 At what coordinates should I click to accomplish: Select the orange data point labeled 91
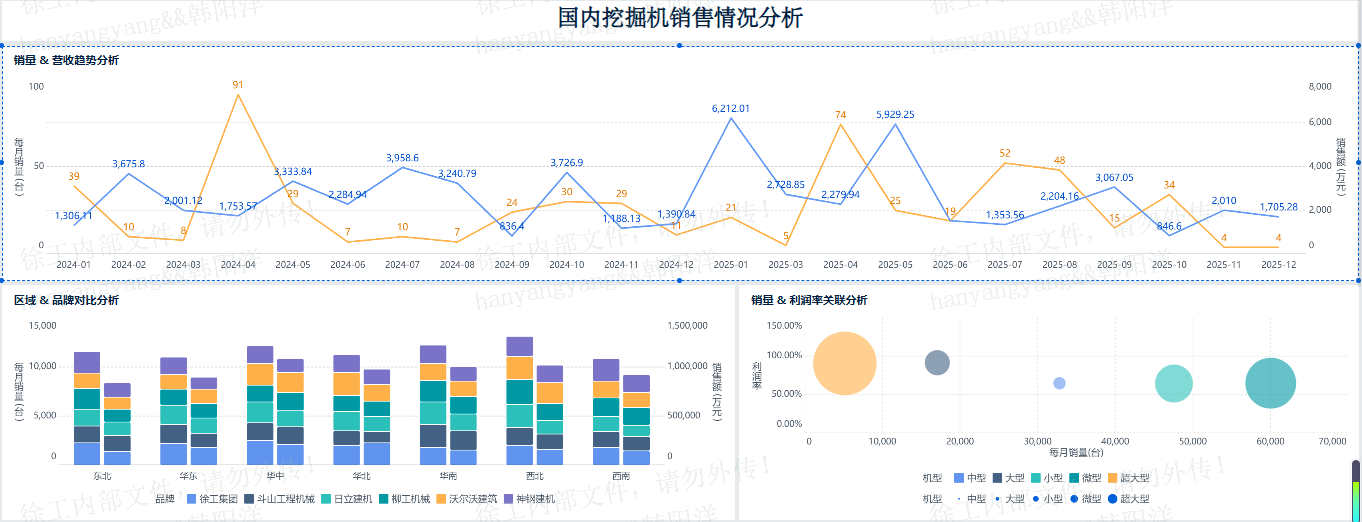[238, 95]
